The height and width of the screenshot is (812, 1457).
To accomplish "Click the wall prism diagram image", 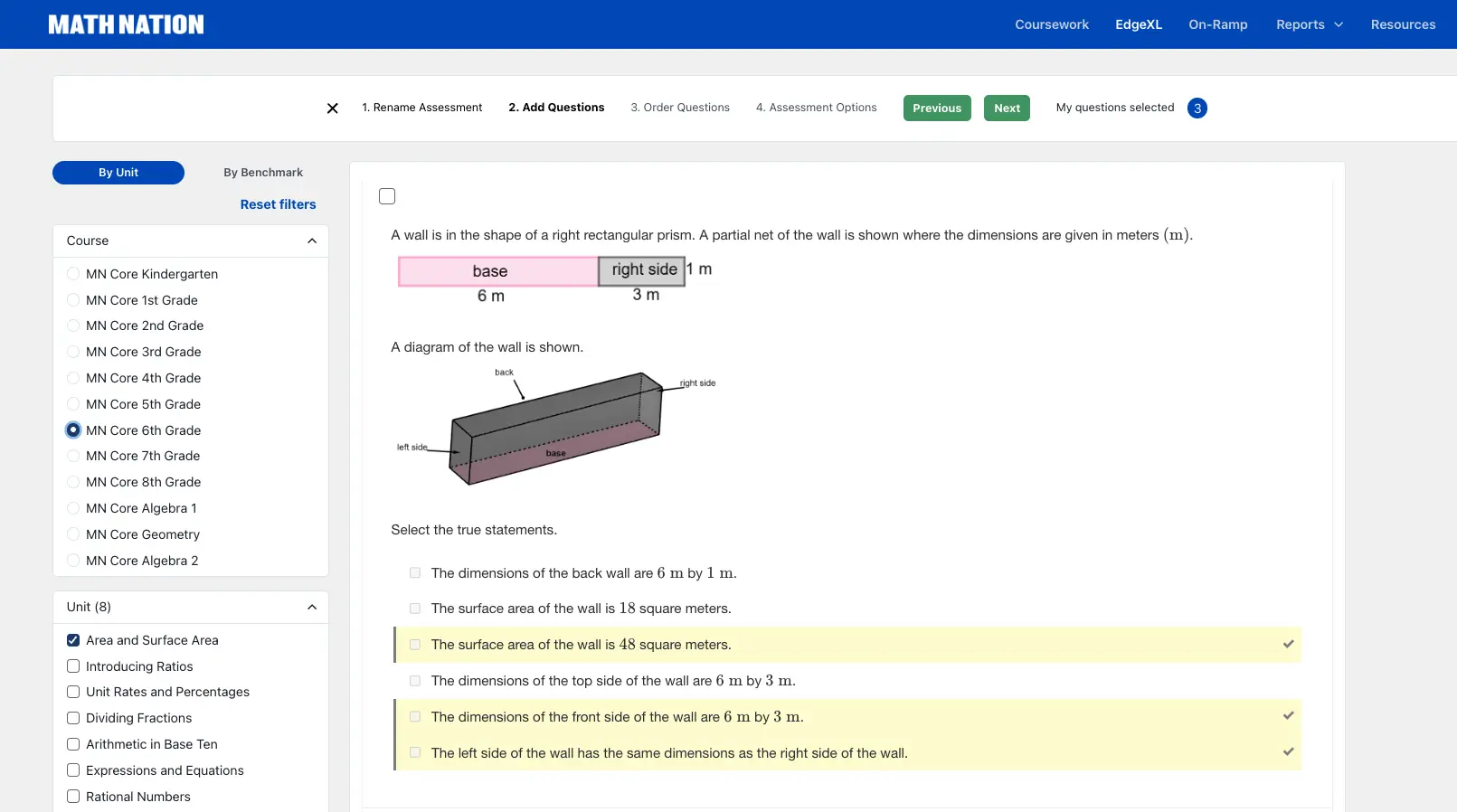I will click(x=555, y=428).
